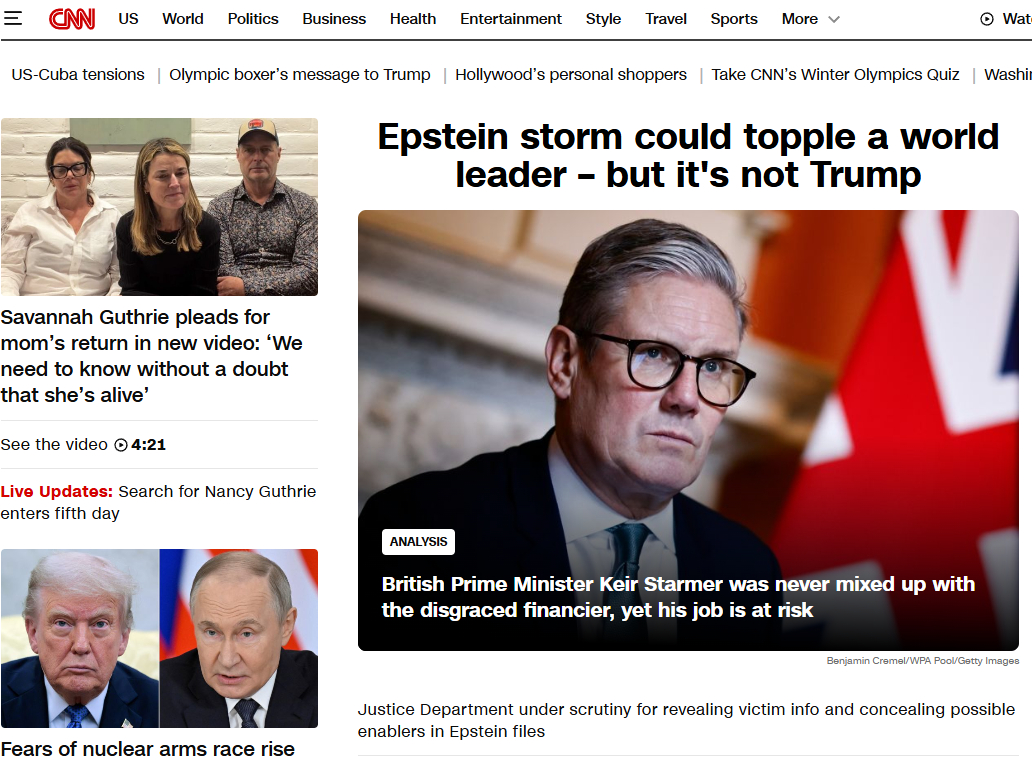
Task: Click the Watch play icon in header
Action: [x=987, y=19]
